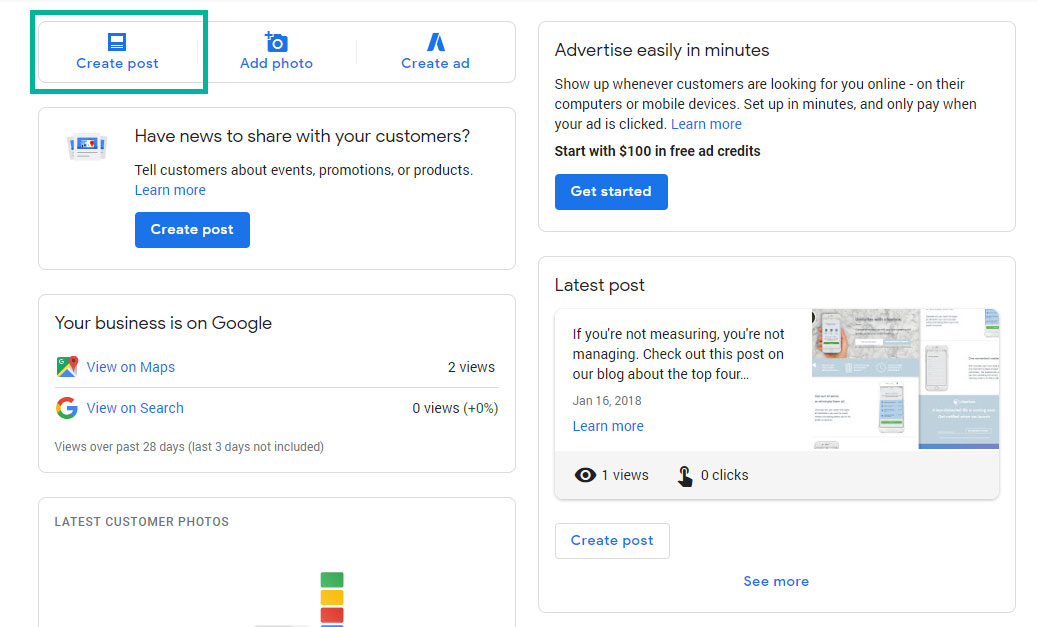Image resolution: width=1038 pixels, height=627 pixels.
Task: Select View on Maps
Action: tap(130, 366)
